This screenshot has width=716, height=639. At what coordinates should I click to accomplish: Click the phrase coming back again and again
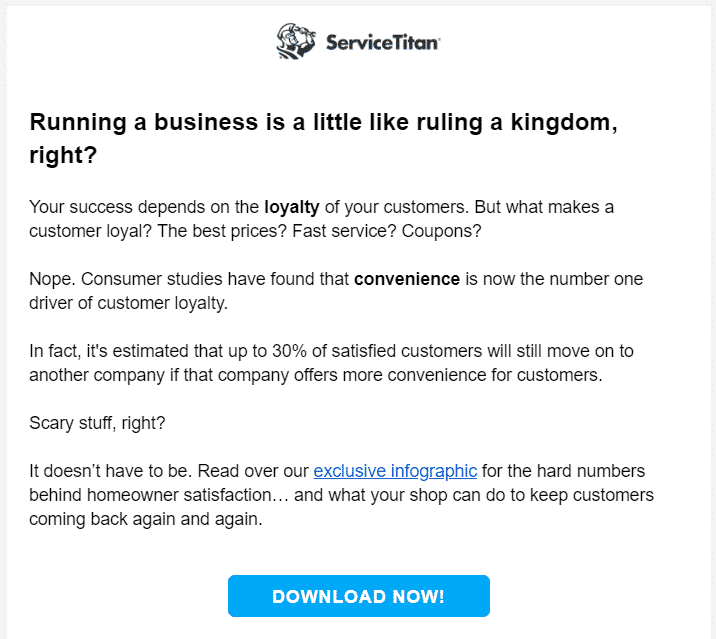(x=146, y=519)
